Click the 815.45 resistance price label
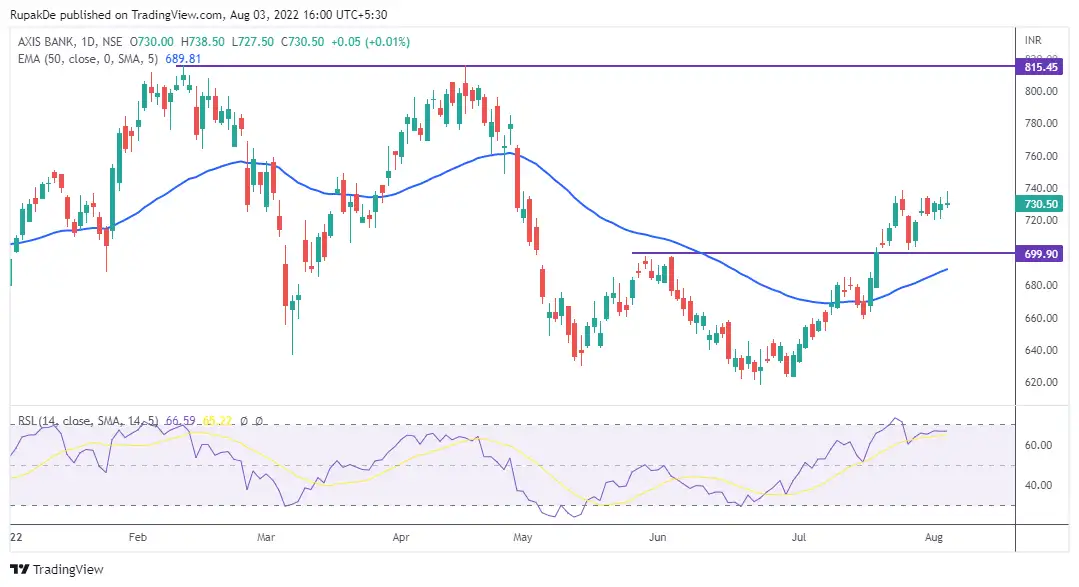The image size is (1079, 587). (1040, 66)
